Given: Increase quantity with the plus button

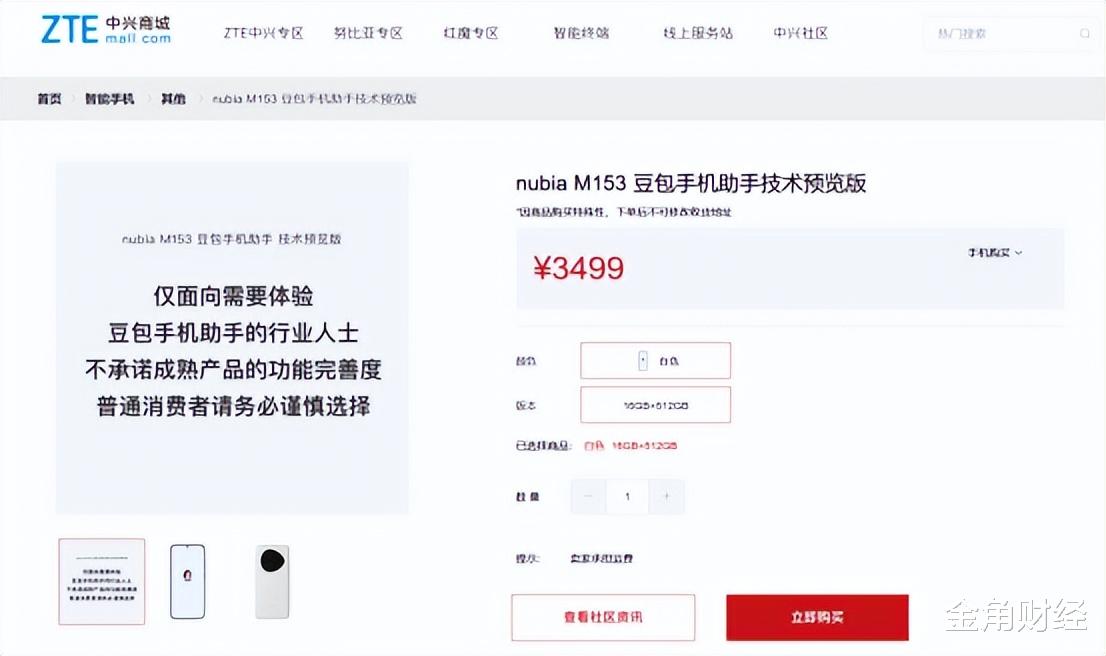Looking at the screenshot, I should (667, 497).
